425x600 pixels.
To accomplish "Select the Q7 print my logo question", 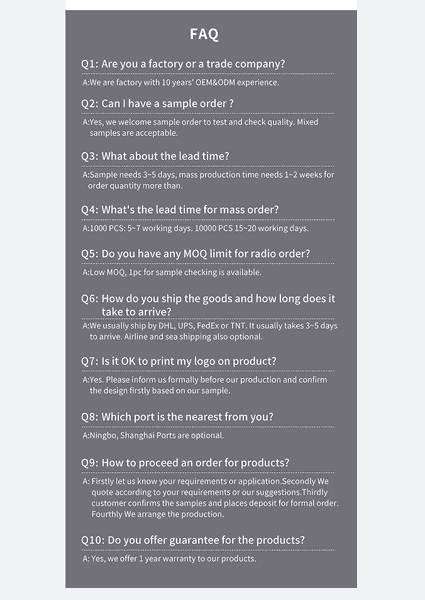I will pyautogui.click(x=179, y=361).
